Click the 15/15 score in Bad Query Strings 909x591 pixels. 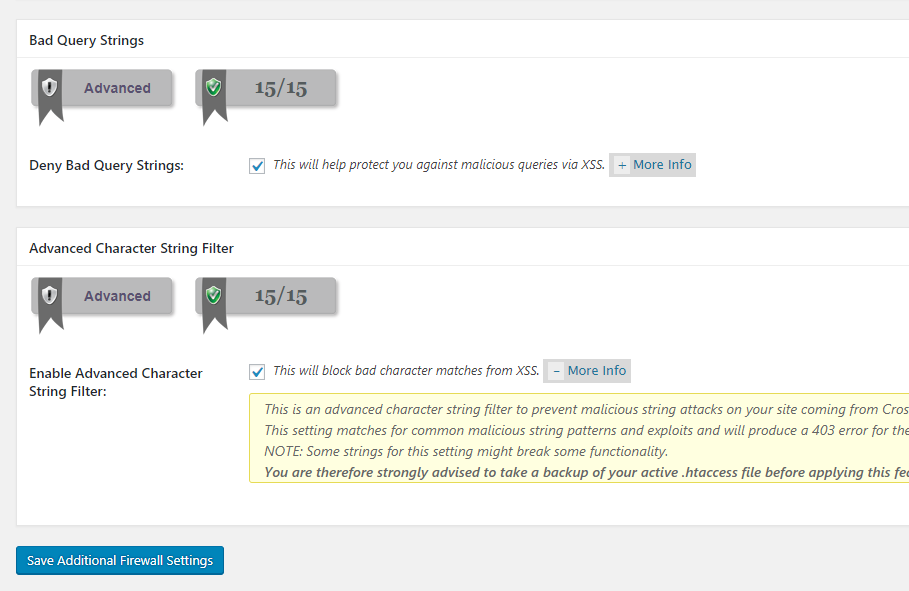(x=281, y=88)
